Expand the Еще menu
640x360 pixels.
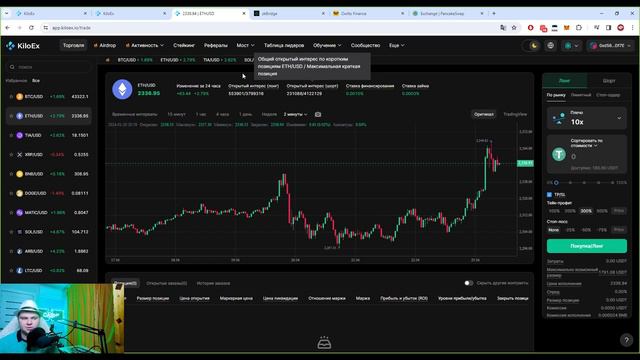(x=396, y=45)
